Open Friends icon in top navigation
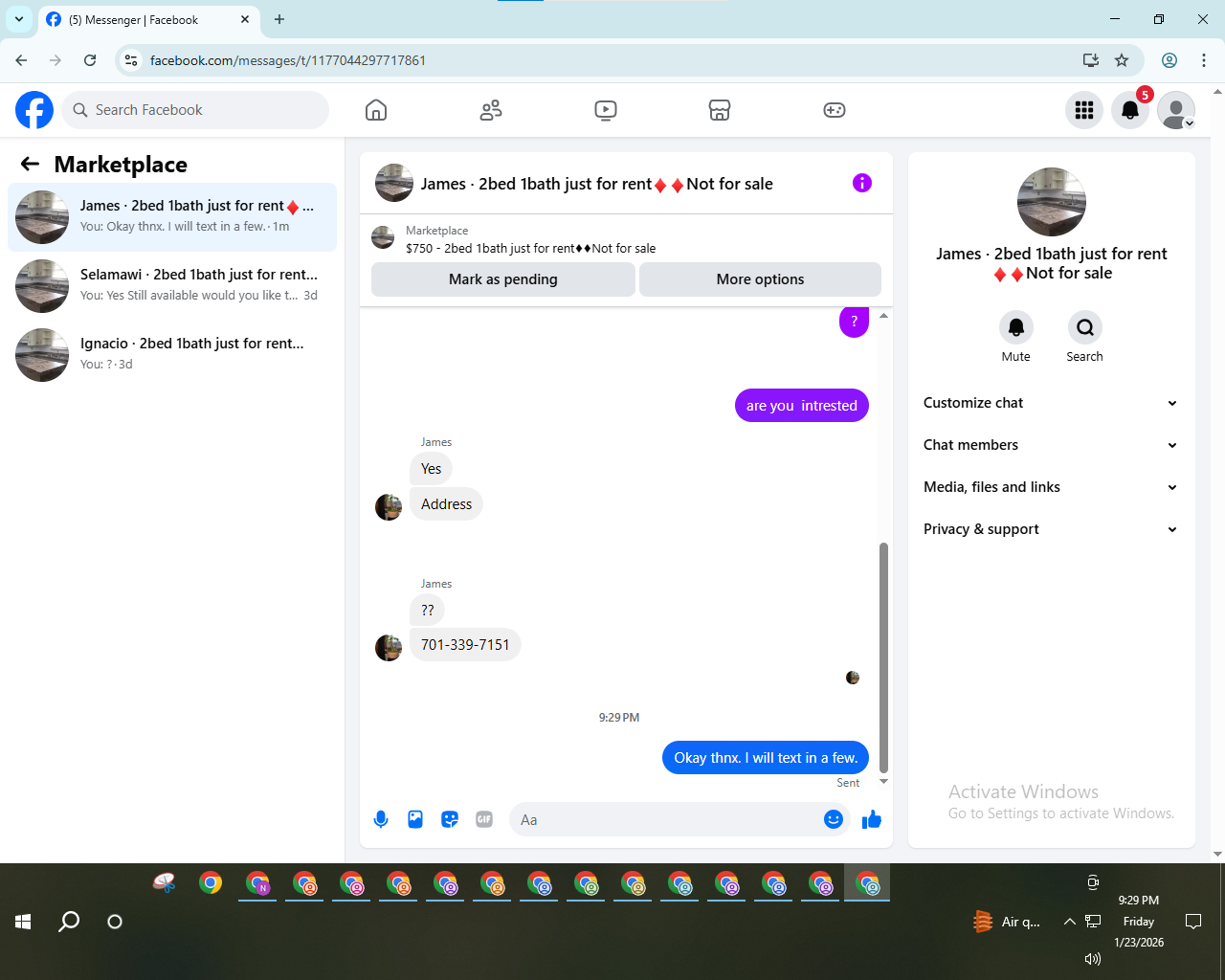Image resolution: width=1225 pixels, height=980 pixels. pyautogui.click(x=491, y=110)
